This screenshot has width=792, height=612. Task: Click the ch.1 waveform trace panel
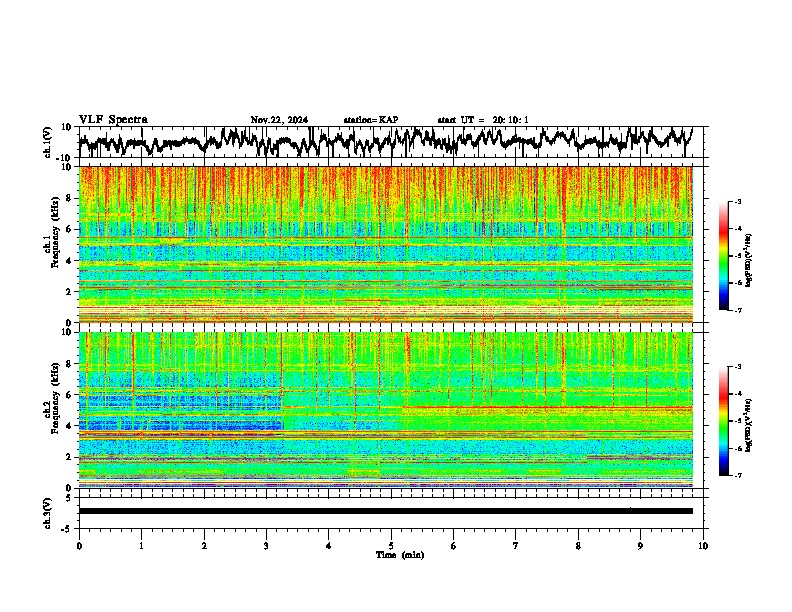point(391,142)
